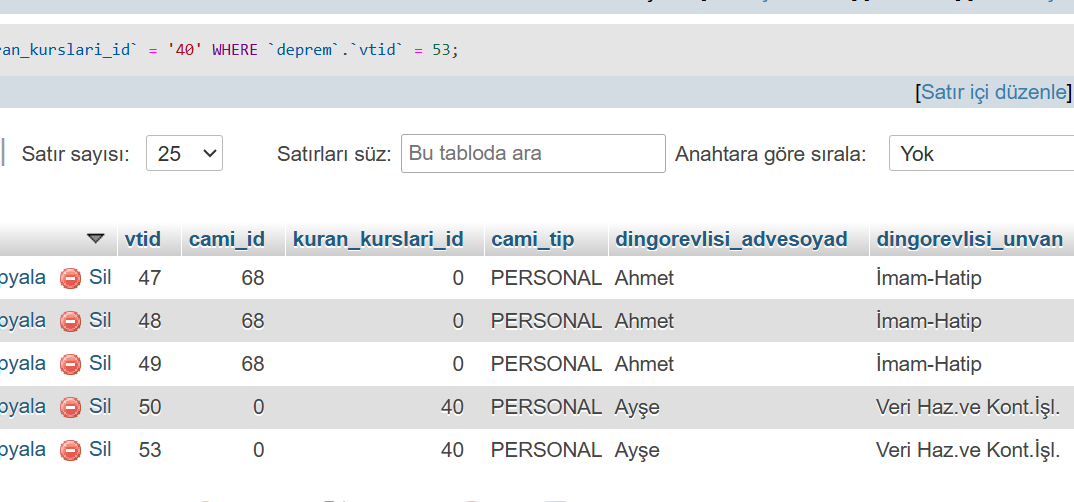This screenshot has height=502, width=1074.
Task: Click İmam-Hatip title in row 48
Action: 928,321
